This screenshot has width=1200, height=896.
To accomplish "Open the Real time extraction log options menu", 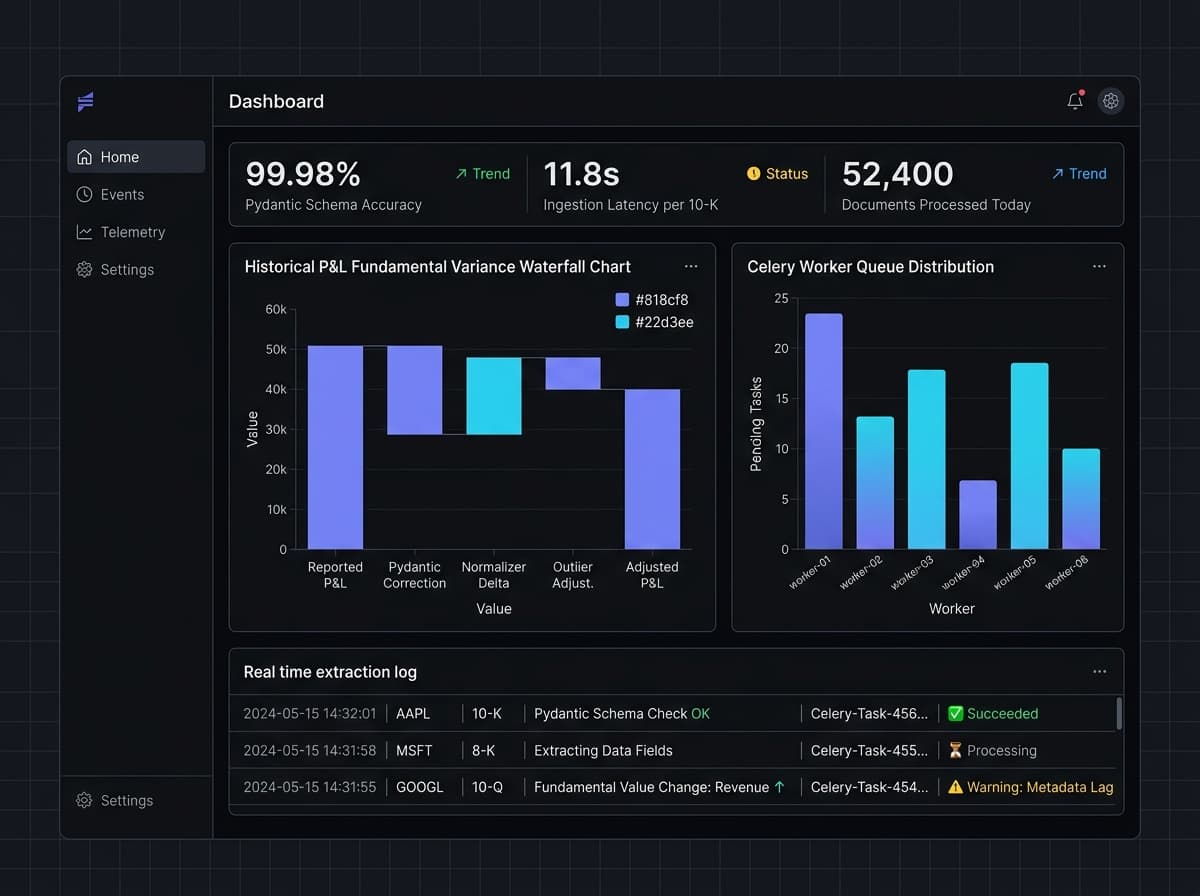I will point(1100,672).
